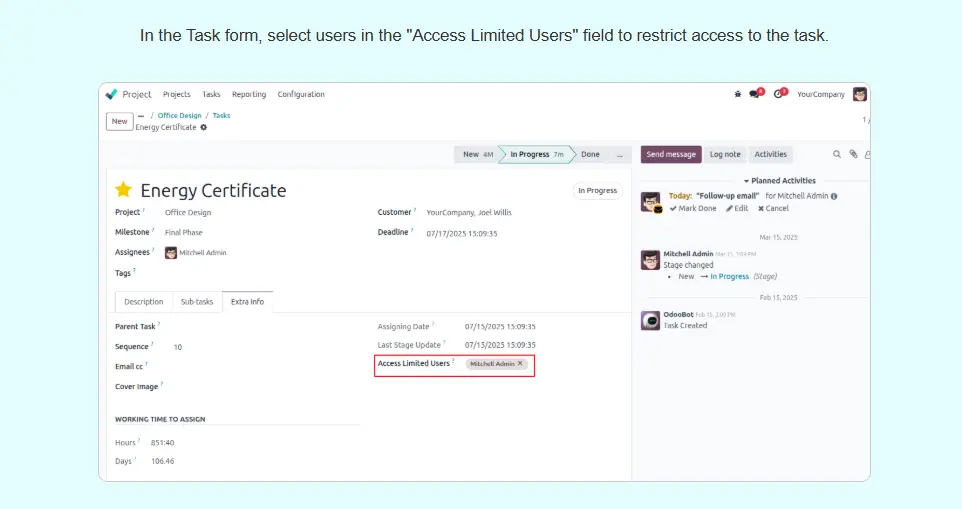Follow the Office Design breadcrumb link
Screen dimensions: 962x509
[x=179, y=115]
